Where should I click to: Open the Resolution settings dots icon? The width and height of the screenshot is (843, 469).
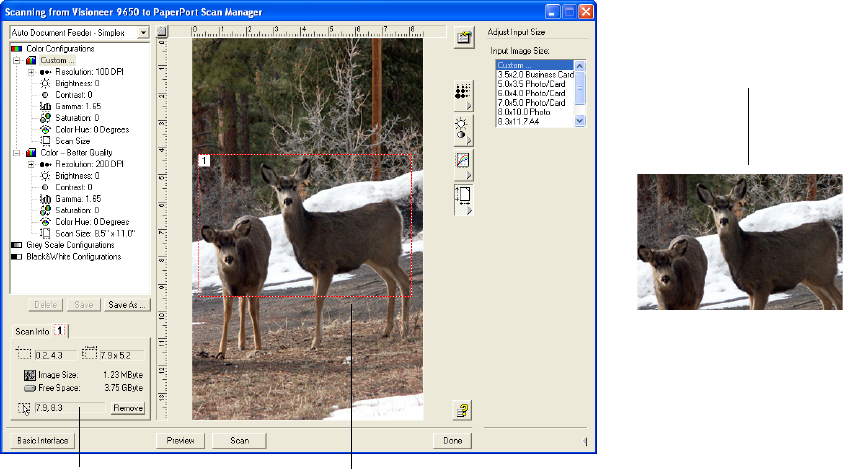pyautogui.click(x=463, y=93)
